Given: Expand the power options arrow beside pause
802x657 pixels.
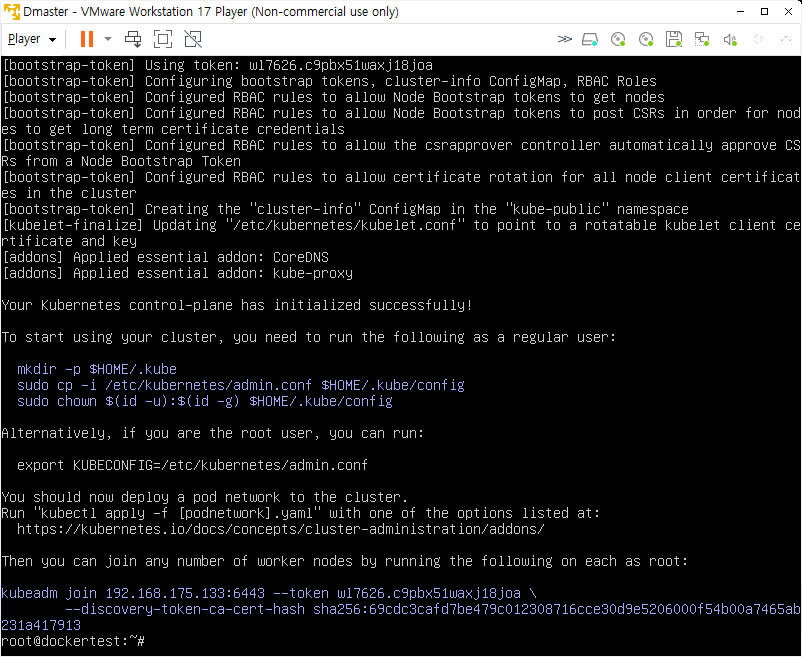Looking at the screenshot, I should (x=107, y=39).
